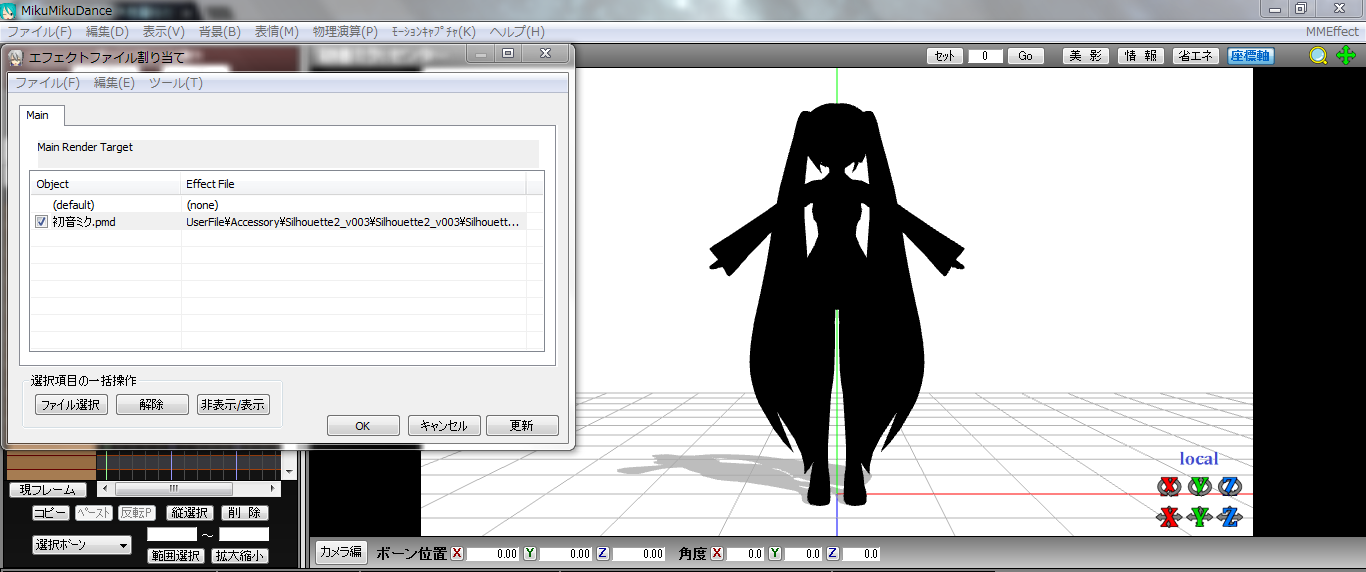This screenshot has height=572, width=1366.
Task: Toggle the 省エネ power saving button
Action: [1196, 56]
